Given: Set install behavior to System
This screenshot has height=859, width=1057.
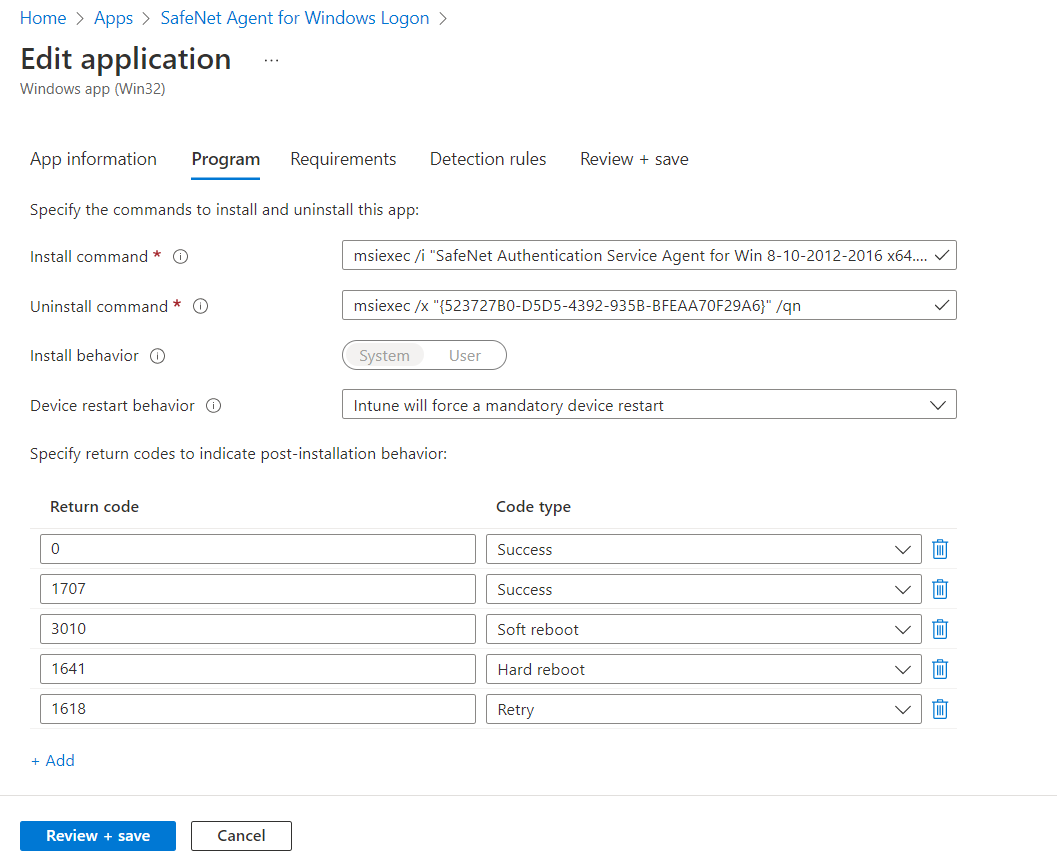Looking at the screenshot, I should [384, 355].
